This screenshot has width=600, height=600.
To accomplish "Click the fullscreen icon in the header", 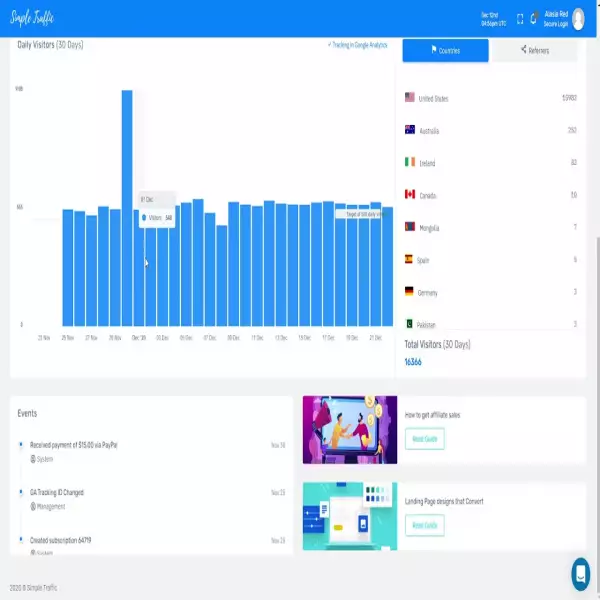I will [x=520, y=17].
